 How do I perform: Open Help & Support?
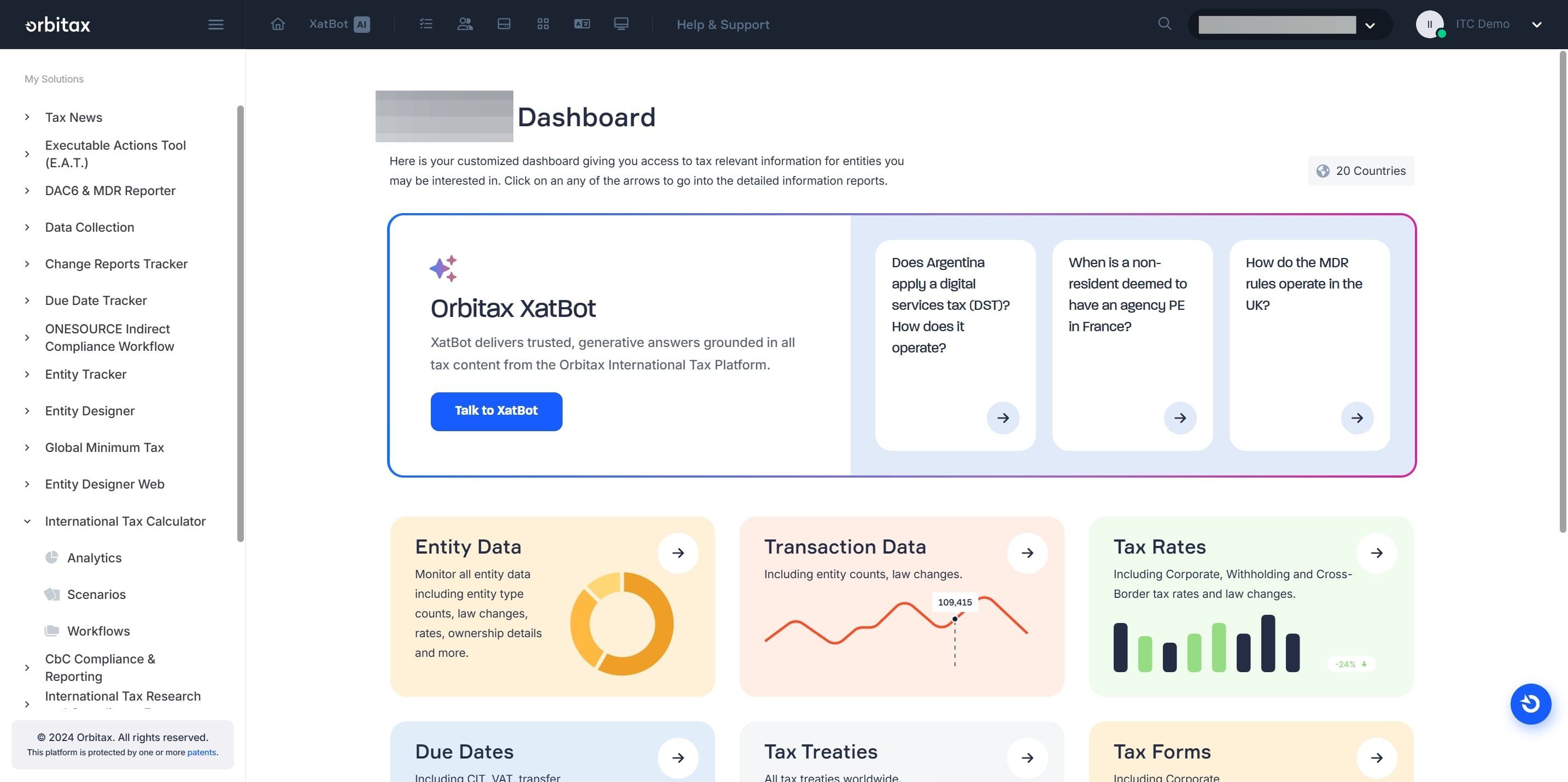click(723, 25)
